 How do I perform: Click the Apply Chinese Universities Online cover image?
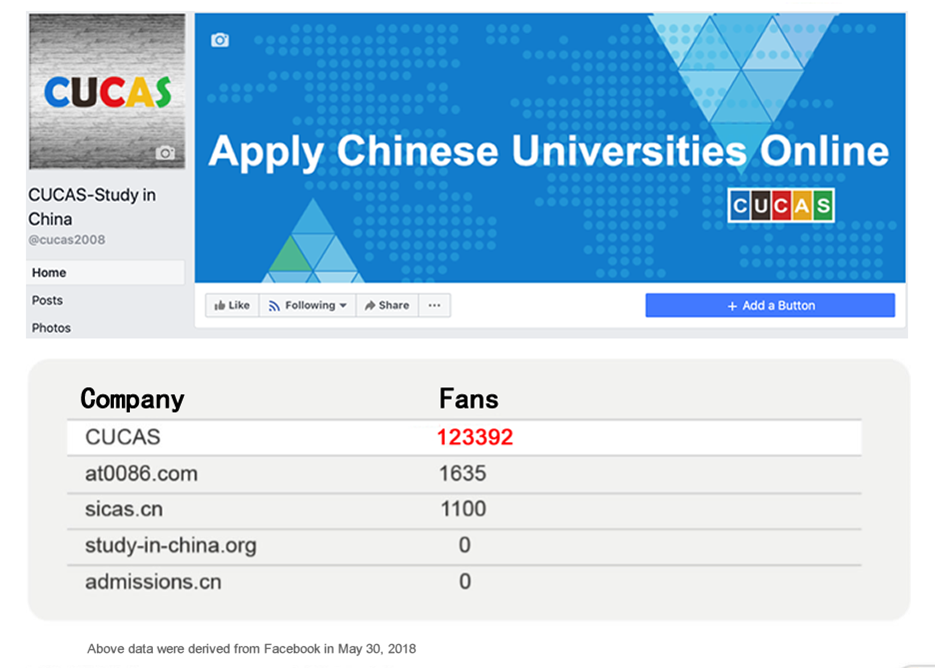click(x=550, y=148)
